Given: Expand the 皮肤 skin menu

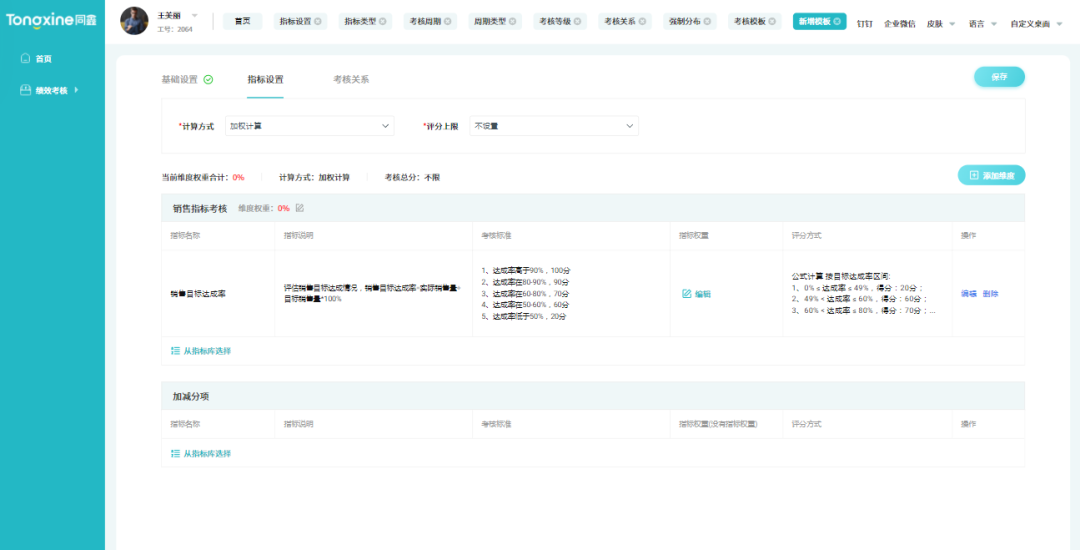Looking at the screenshot, I should pyautogui.click(x=940, y=23).
